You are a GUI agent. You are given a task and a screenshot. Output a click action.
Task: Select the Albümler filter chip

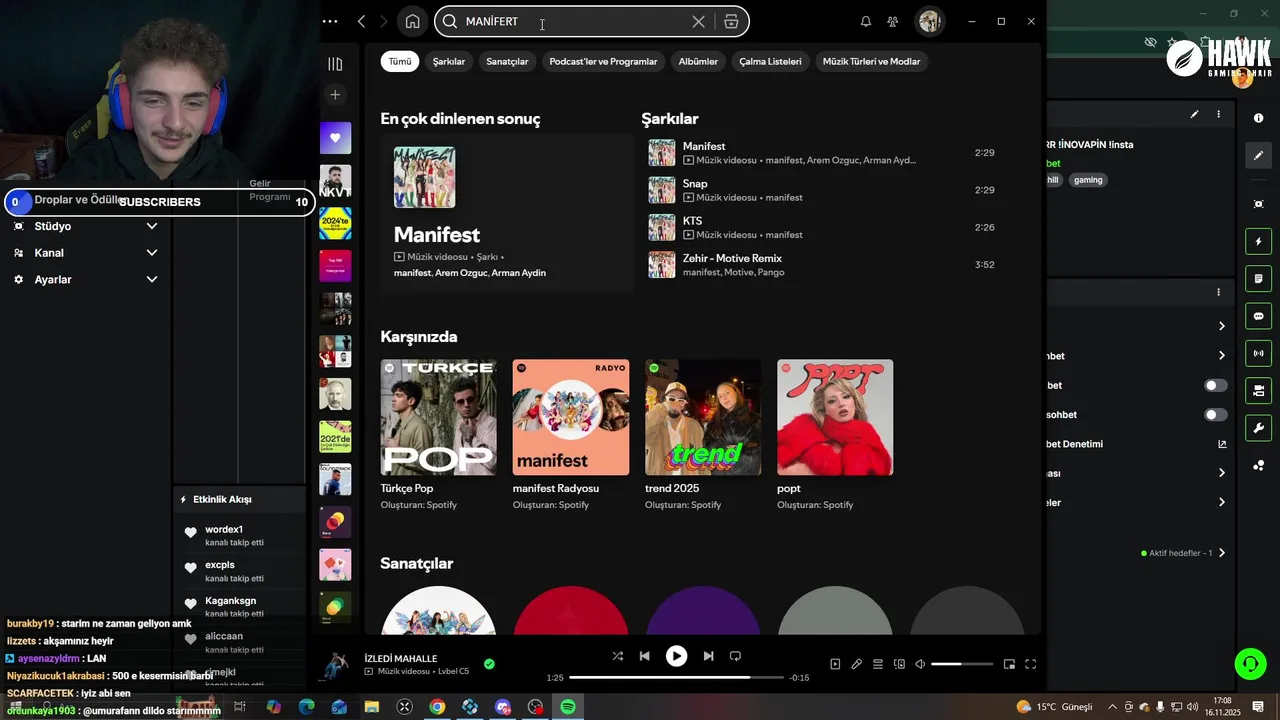click(x=698, y=61)
